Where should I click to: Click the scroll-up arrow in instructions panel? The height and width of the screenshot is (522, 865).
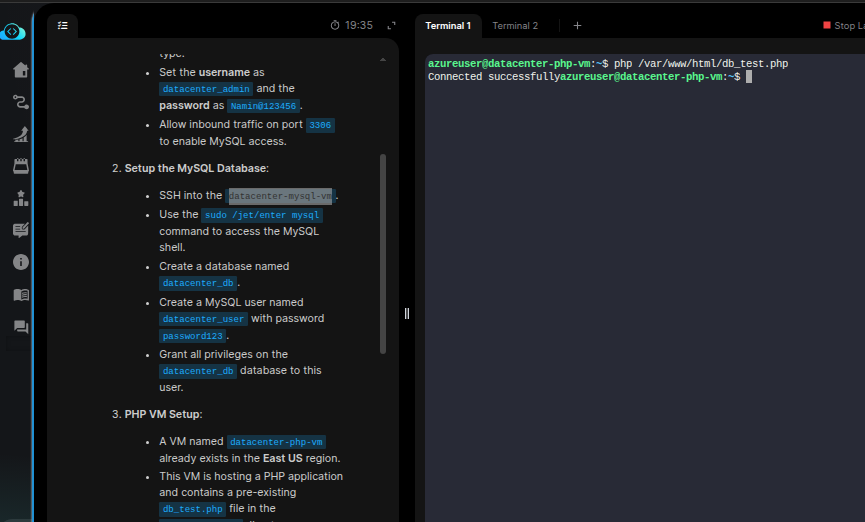tap(383, 60)
